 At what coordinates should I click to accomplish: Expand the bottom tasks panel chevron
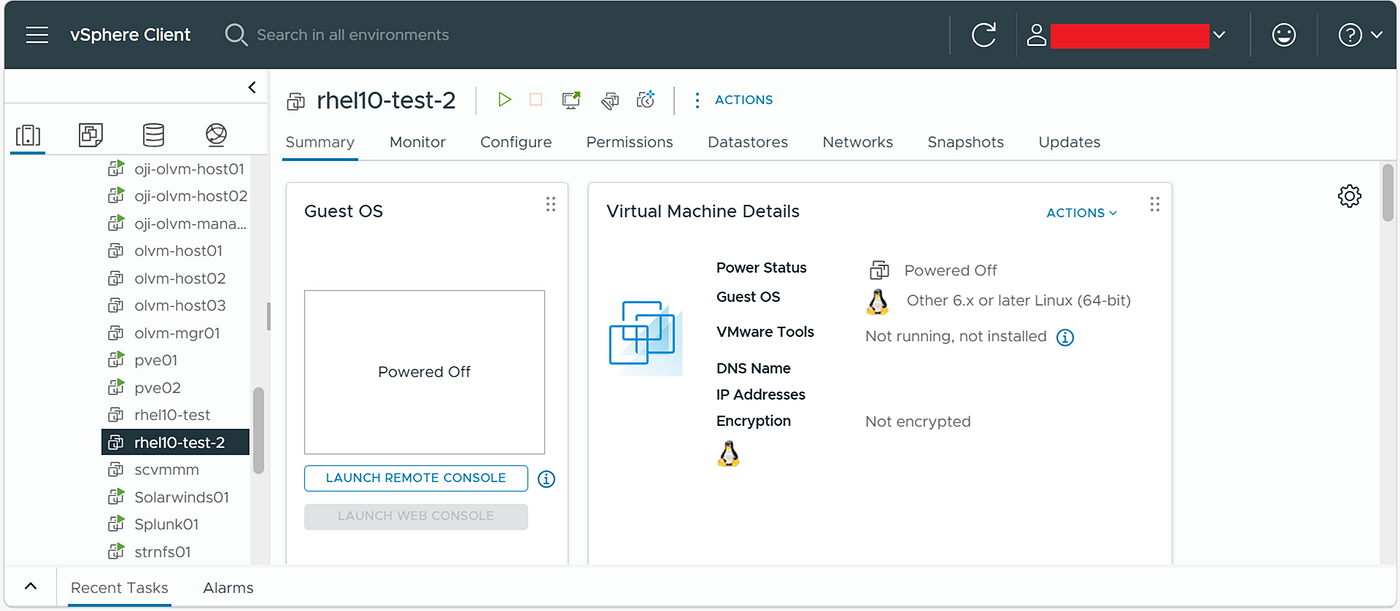(x=30, y=587)
